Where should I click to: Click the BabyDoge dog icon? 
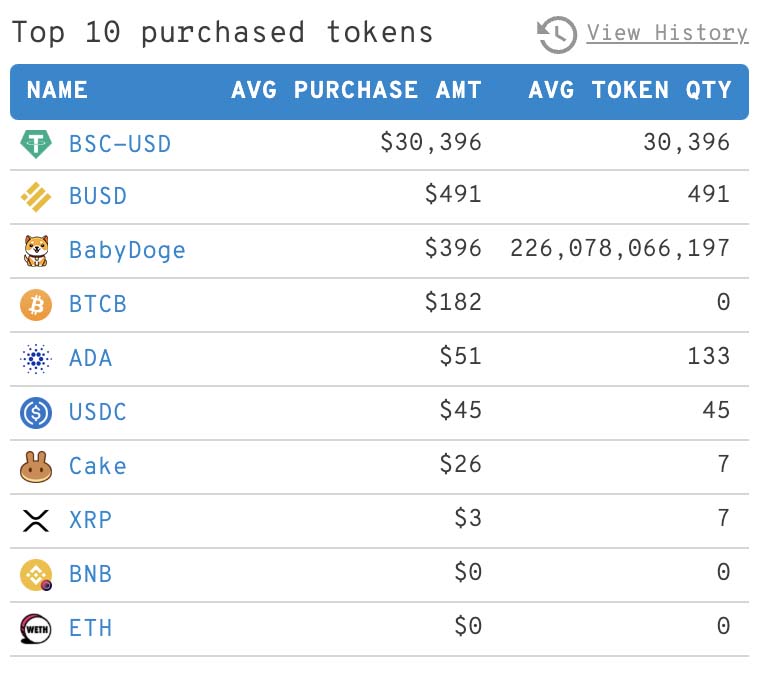pos(36,251)
